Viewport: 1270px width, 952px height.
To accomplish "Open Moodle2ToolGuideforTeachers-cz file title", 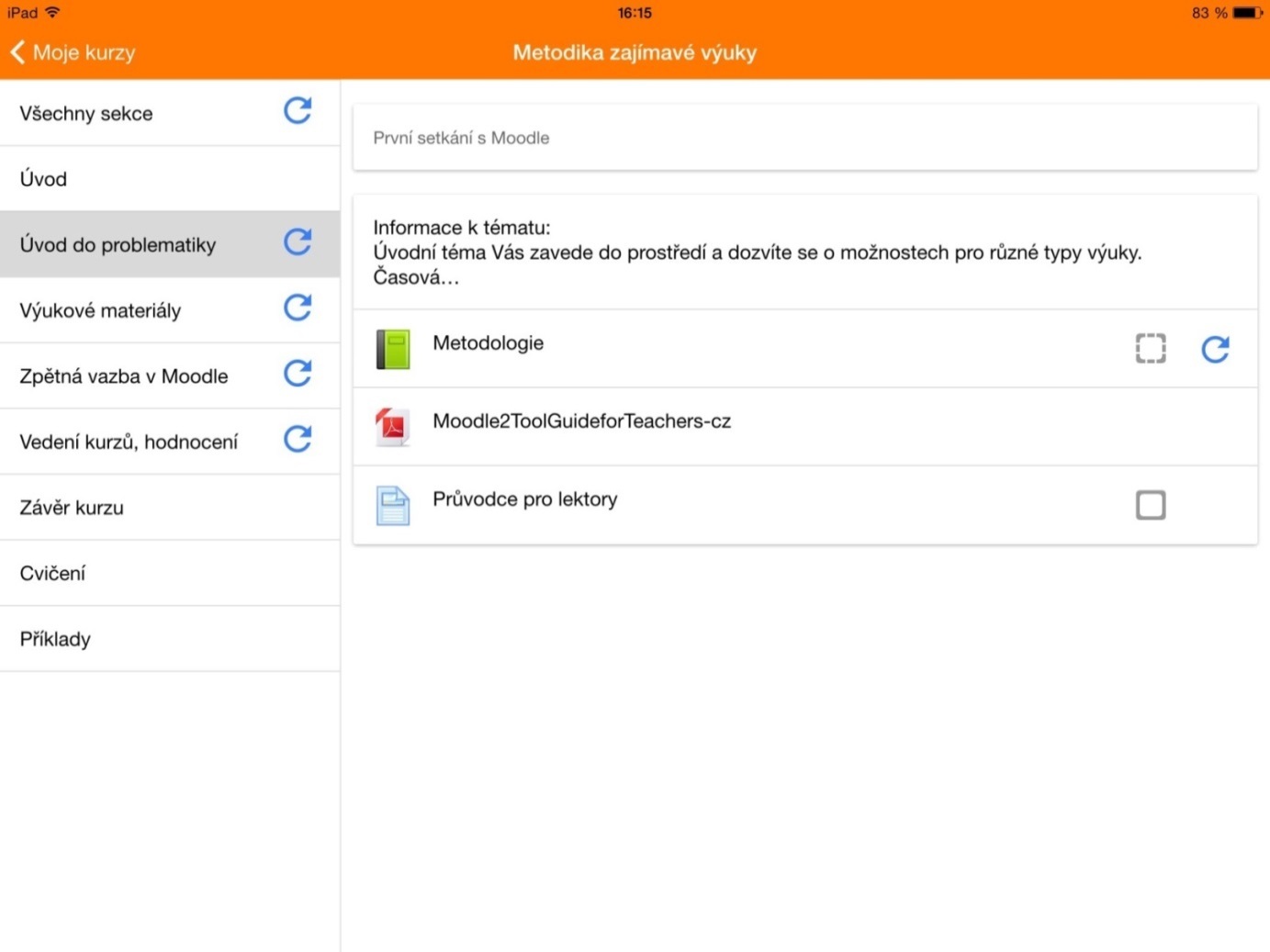I will click(581, 420).
